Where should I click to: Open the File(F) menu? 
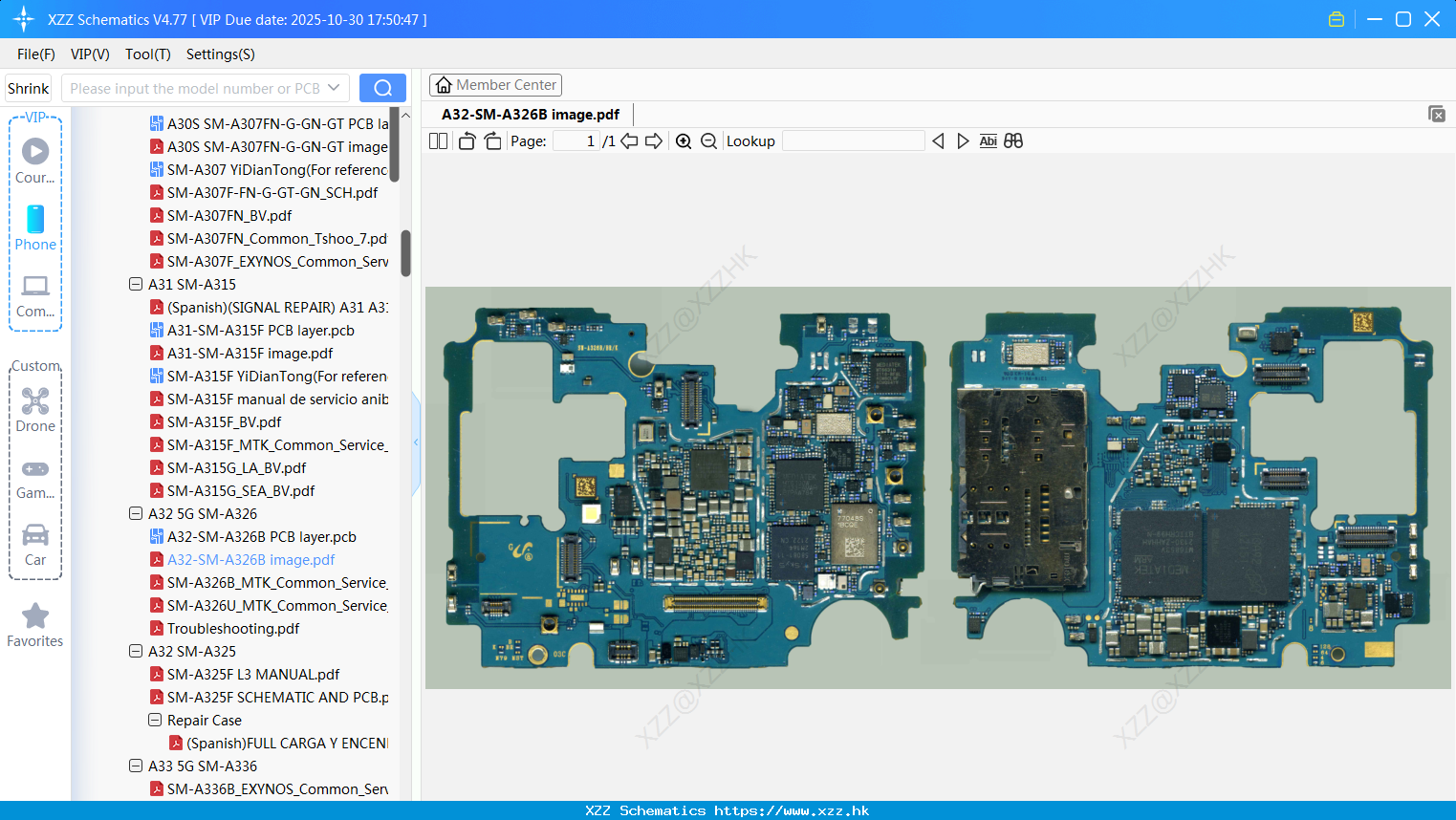pyautogui.click(x=36, y=54)
